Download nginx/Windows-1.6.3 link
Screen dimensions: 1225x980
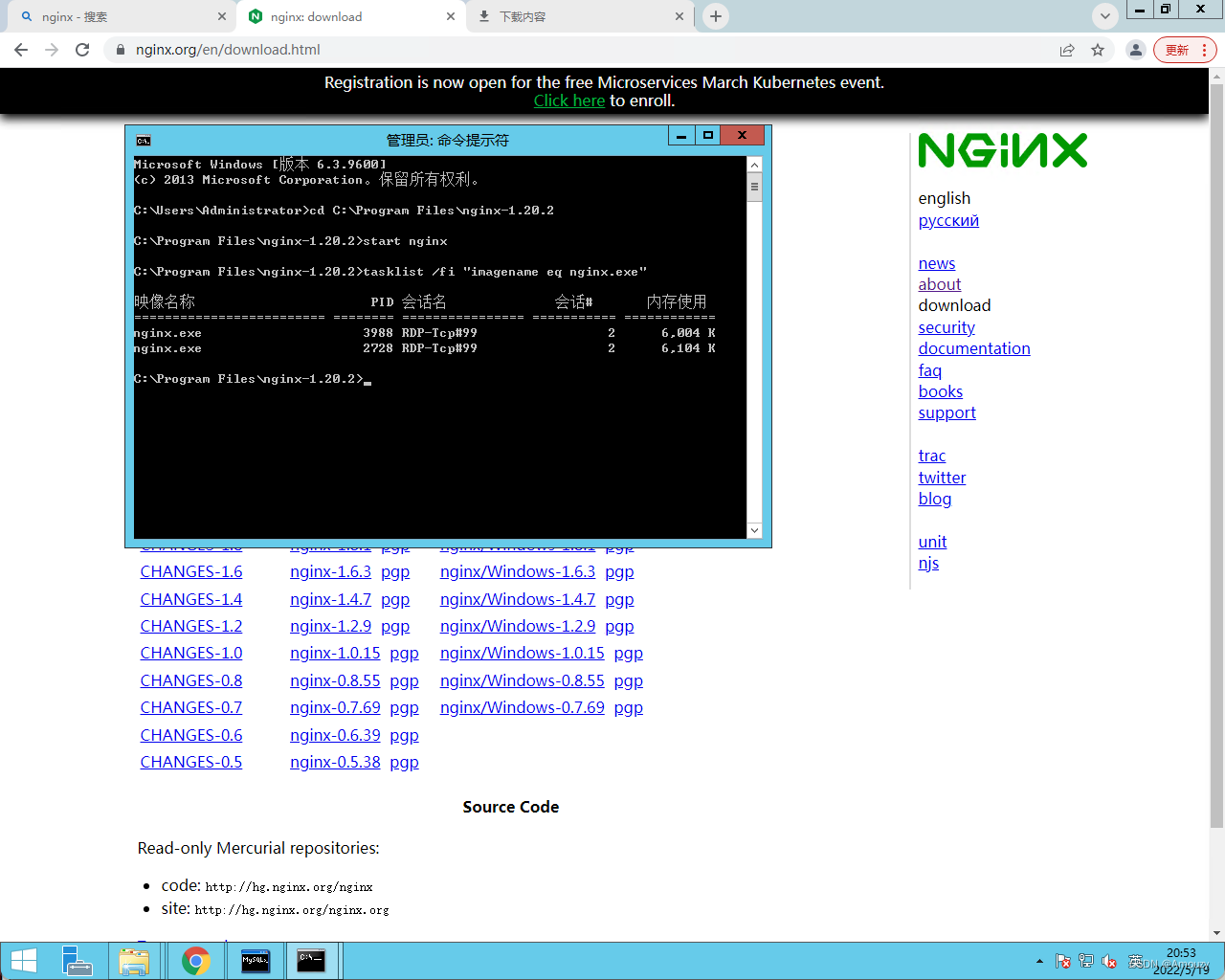(x=518, y=571)
